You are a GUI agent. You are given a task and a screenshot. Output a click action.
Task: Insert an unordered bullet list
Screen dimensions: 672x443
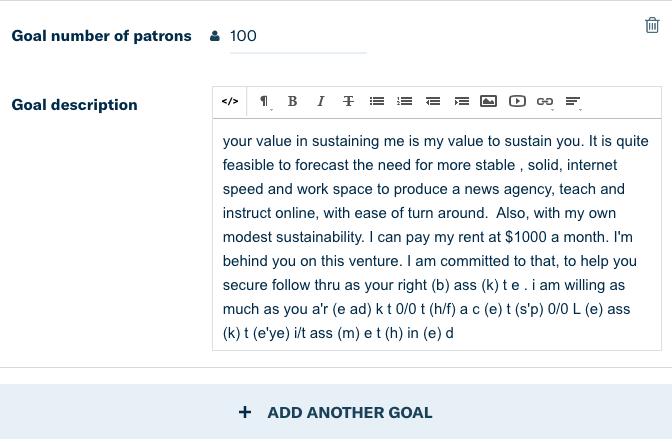click(x=377, y=102)
